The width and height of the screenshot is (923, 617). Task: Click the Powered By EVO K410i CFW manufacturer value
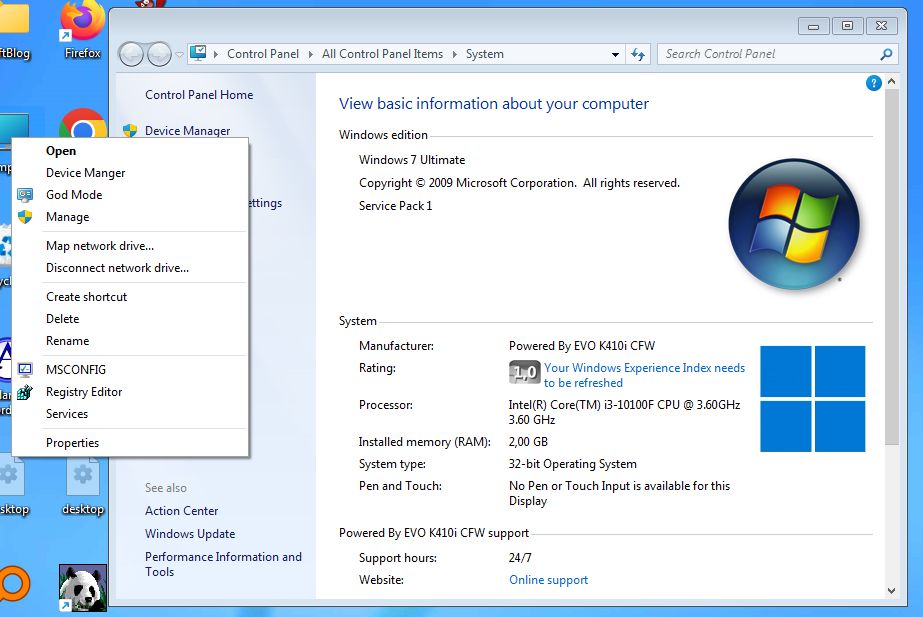[x=582, y=346]
